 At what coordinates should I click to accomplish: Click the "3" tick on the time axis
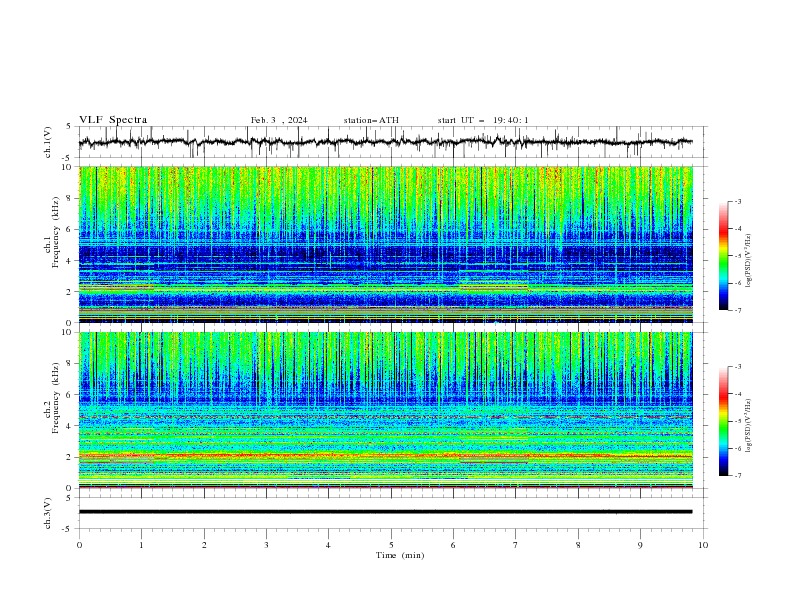[x=266, y=545]
